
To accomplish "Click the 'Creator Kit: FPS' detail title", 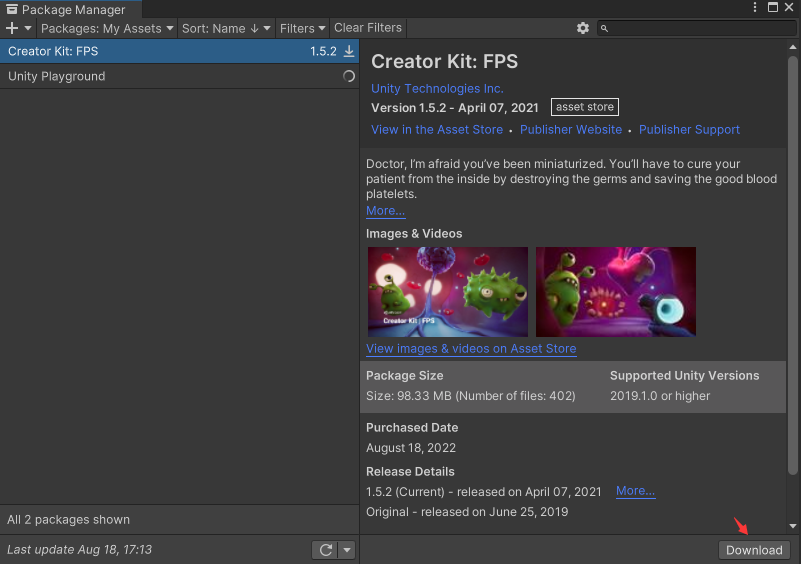I will (444, 61).
